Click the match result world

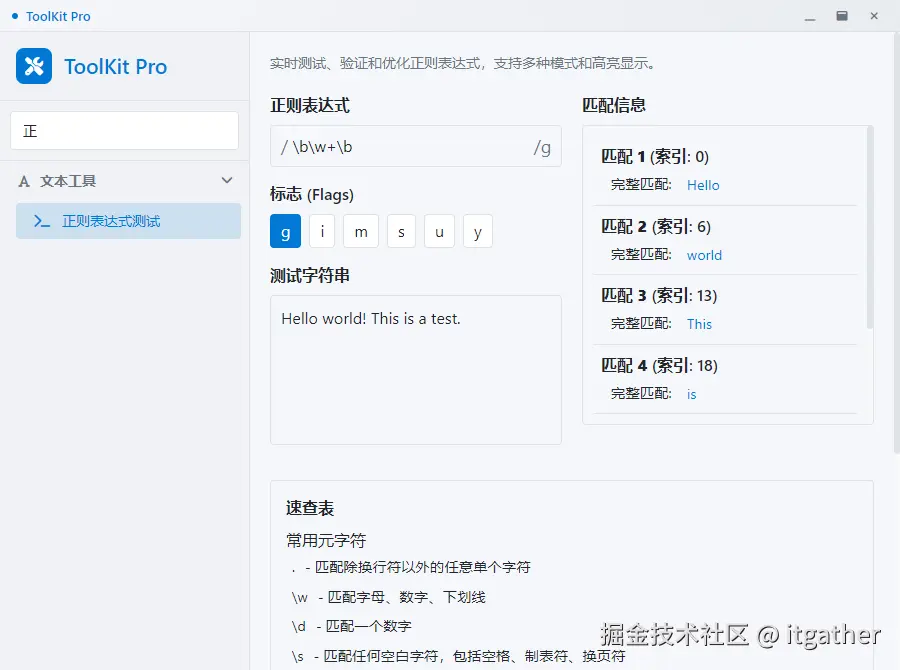pyautogui.click(x=704, y=255)
